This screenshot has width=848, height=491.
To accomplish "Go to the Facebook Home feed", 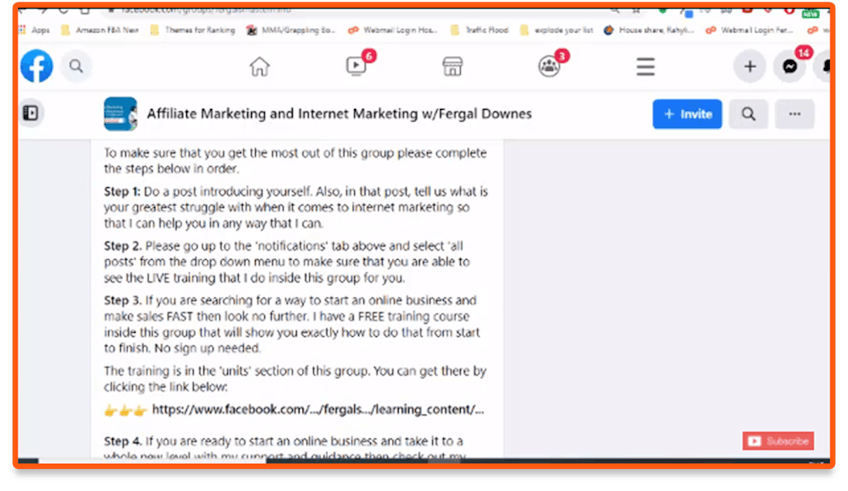I will click(259, 67).
